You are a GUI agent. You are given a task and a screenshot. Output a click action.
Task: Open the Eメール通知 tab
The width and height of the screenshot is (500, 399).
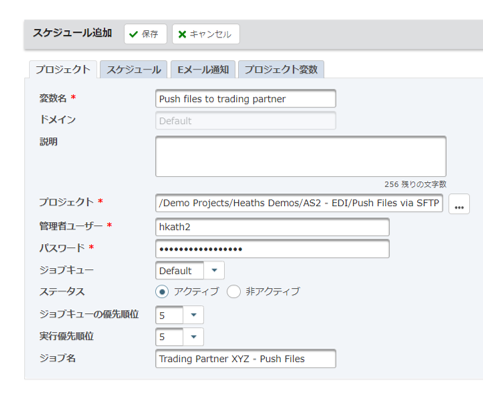click(x=203, y=69)
